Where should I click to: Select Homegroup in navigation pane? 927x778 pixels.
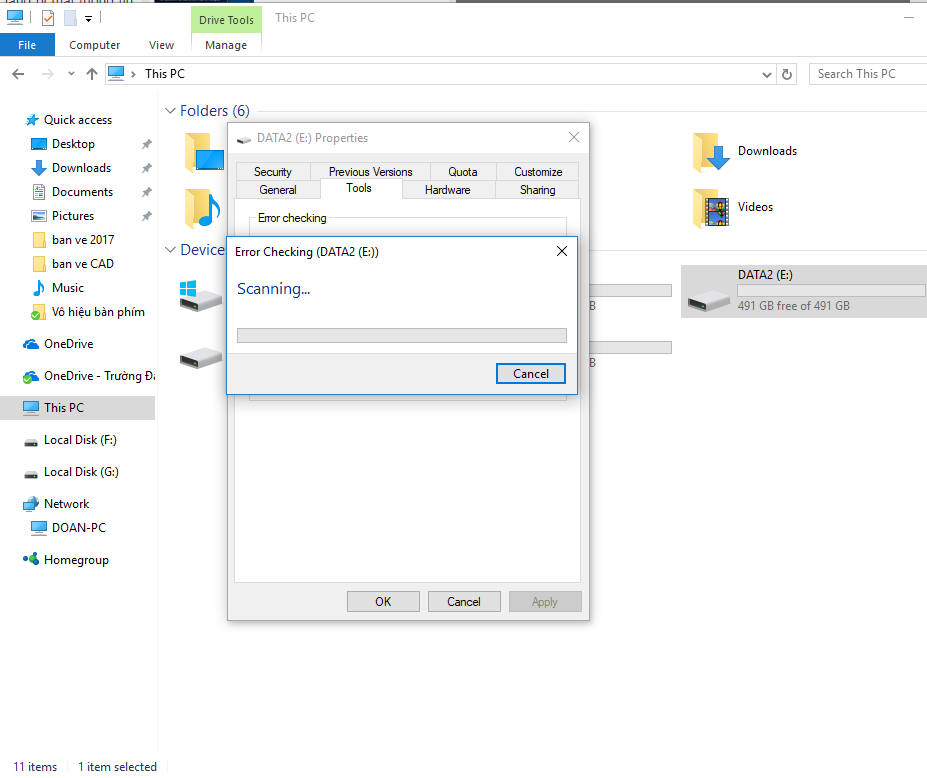tap(76, 560)
